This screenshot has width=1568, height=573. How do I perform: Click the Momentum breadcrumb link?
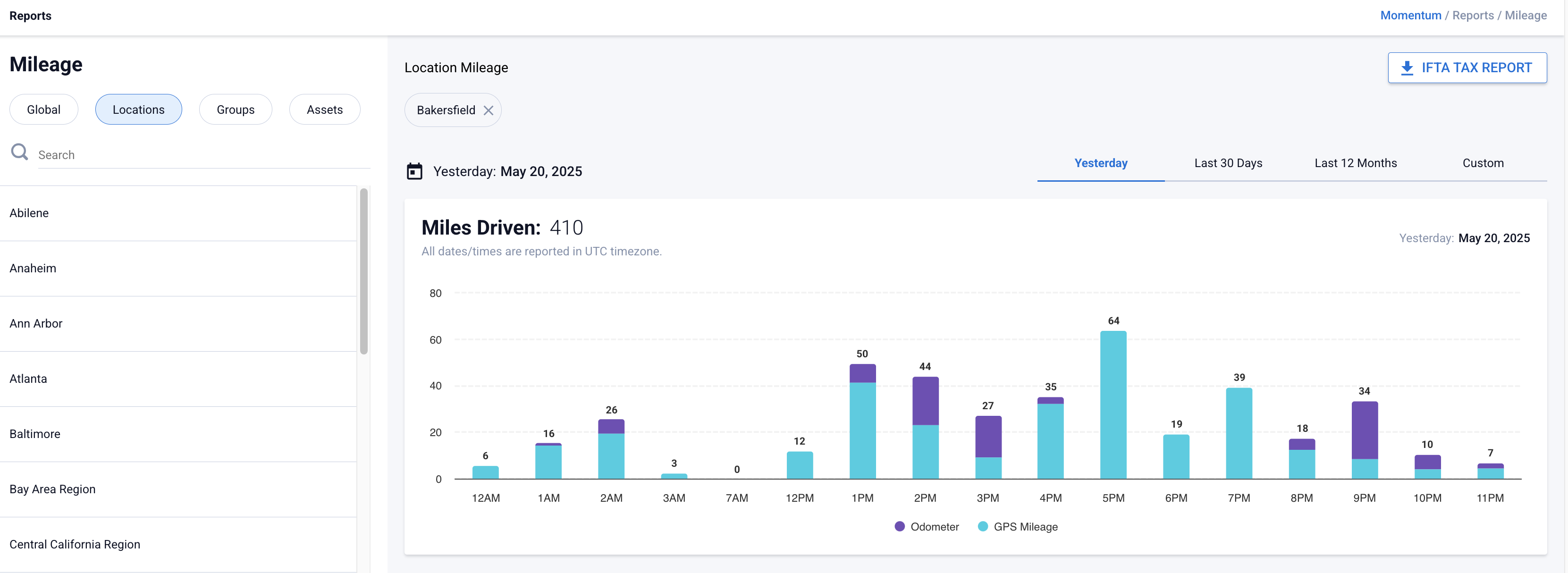(1410, 15)
